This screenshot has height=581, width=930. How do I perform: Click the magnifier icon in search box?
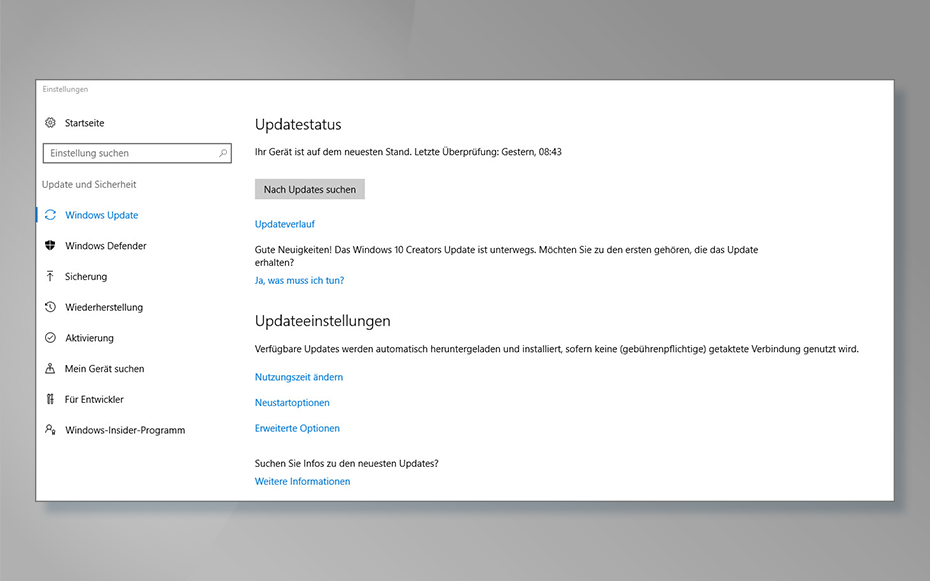[223, 153]
